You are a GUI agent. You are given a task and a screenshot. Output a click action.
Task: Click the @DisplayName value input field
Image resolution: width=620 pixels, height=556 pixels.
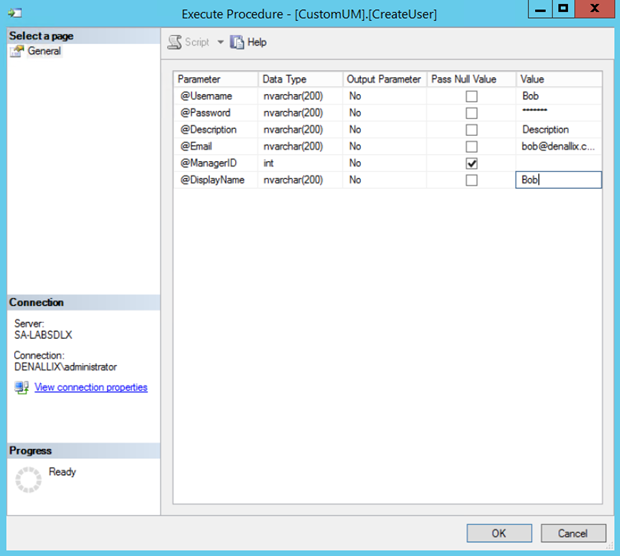pos(558,180)
